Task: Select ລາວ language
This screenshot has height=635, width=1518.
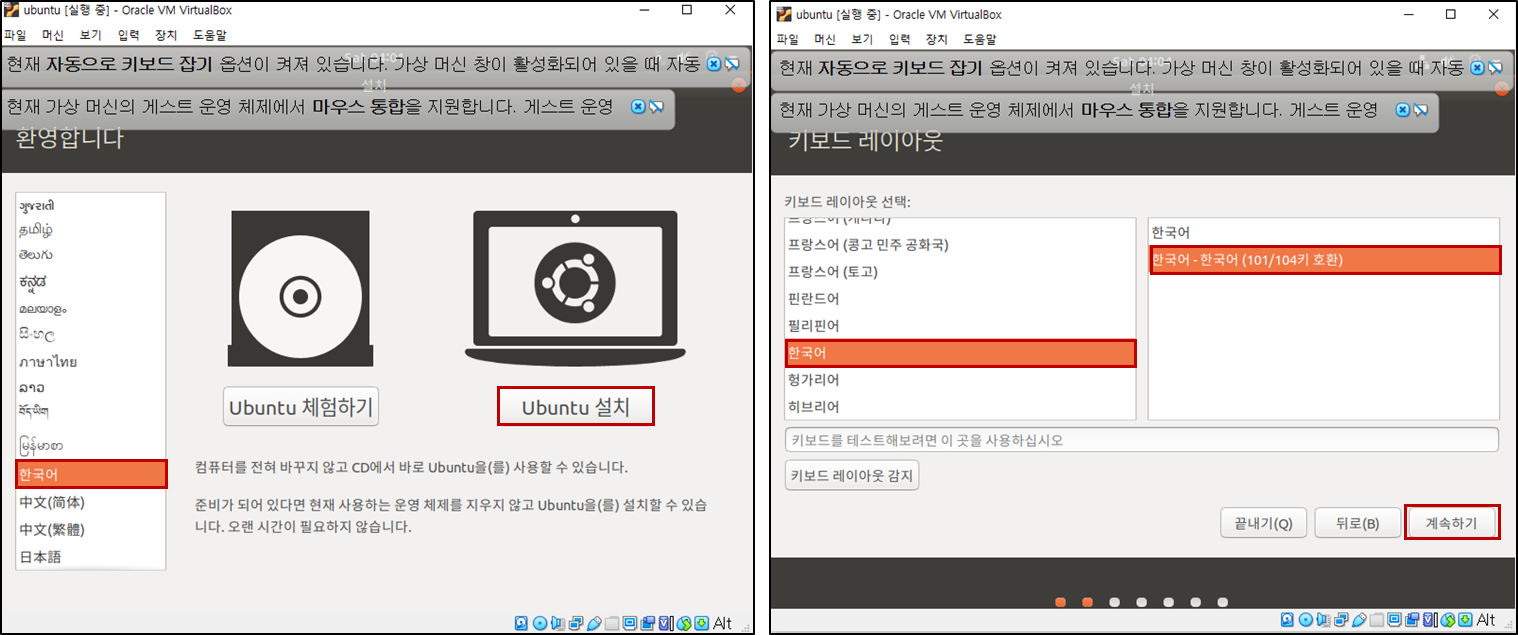Action: (92, 386)
